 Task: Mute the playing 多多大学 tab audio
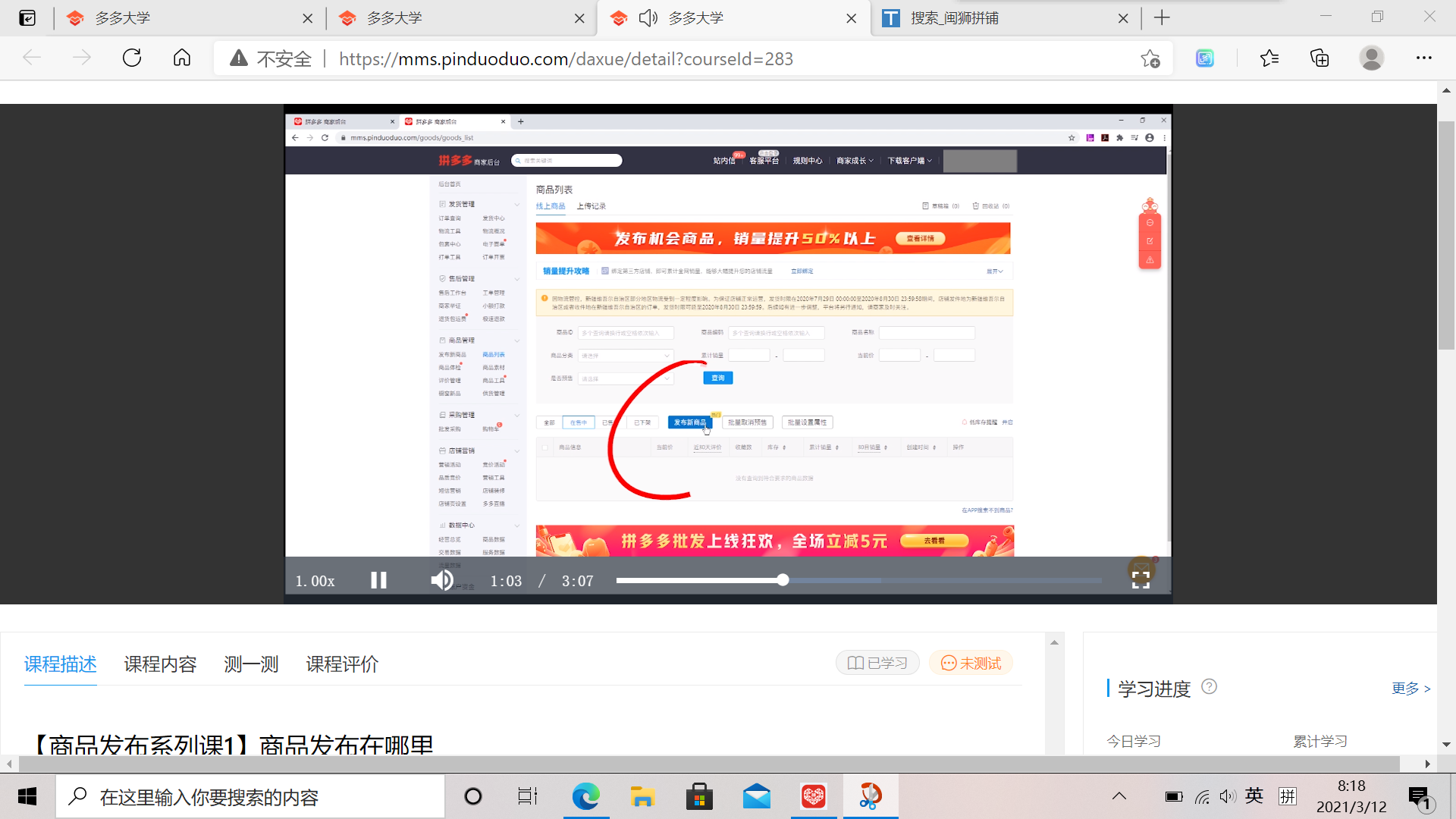coord(648,18)
